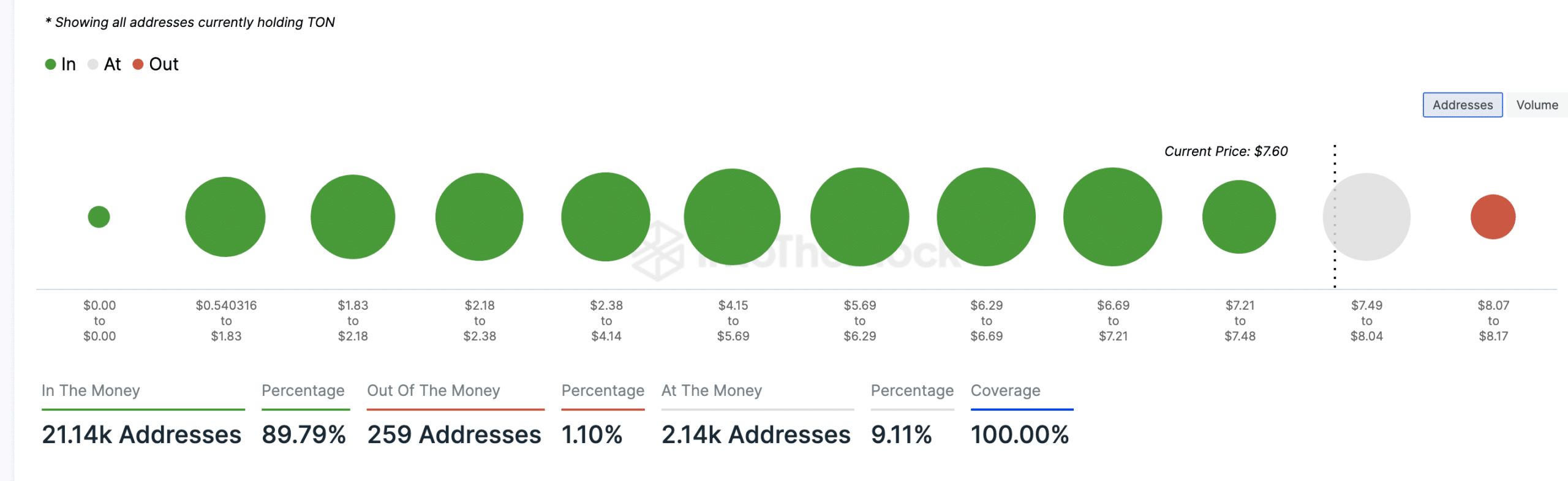The width and height of the screenshot is (1568, 481).
Task: Click the '100.00%' coverage value
Action: pos(1020,434)
